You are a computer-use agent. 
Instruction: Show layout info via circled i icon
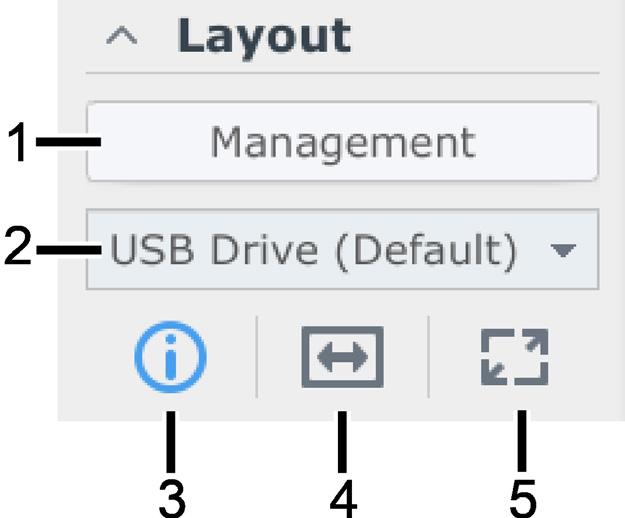point(170,357)
